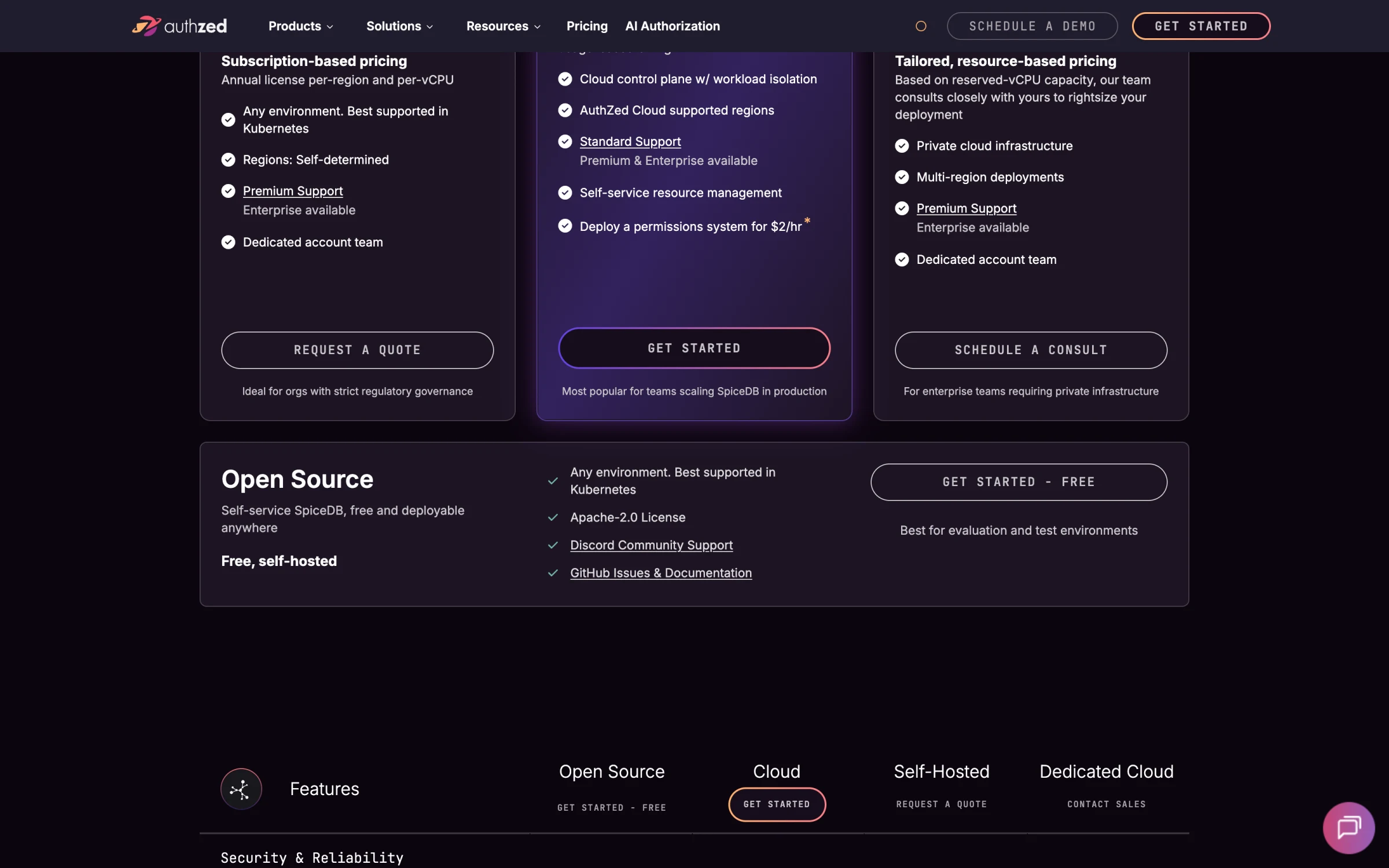This screenshot has height=868, width=1389.
Task: Click checkmark icon beside Regions: Self-determined
Action: point(229,160)
